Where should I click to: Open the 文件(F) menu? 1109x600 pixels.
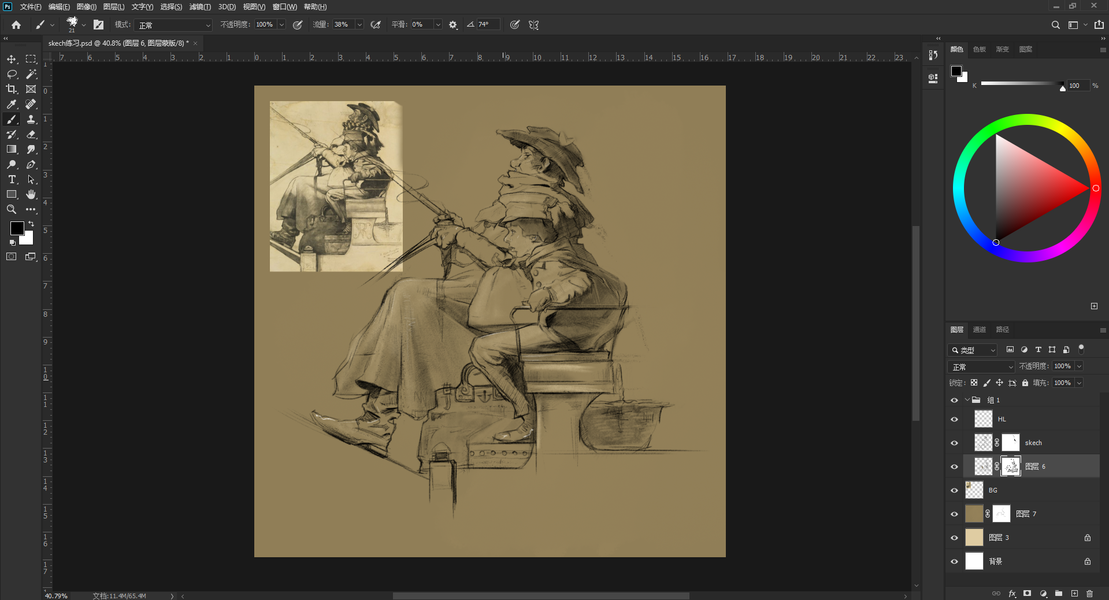pos(30,6)
